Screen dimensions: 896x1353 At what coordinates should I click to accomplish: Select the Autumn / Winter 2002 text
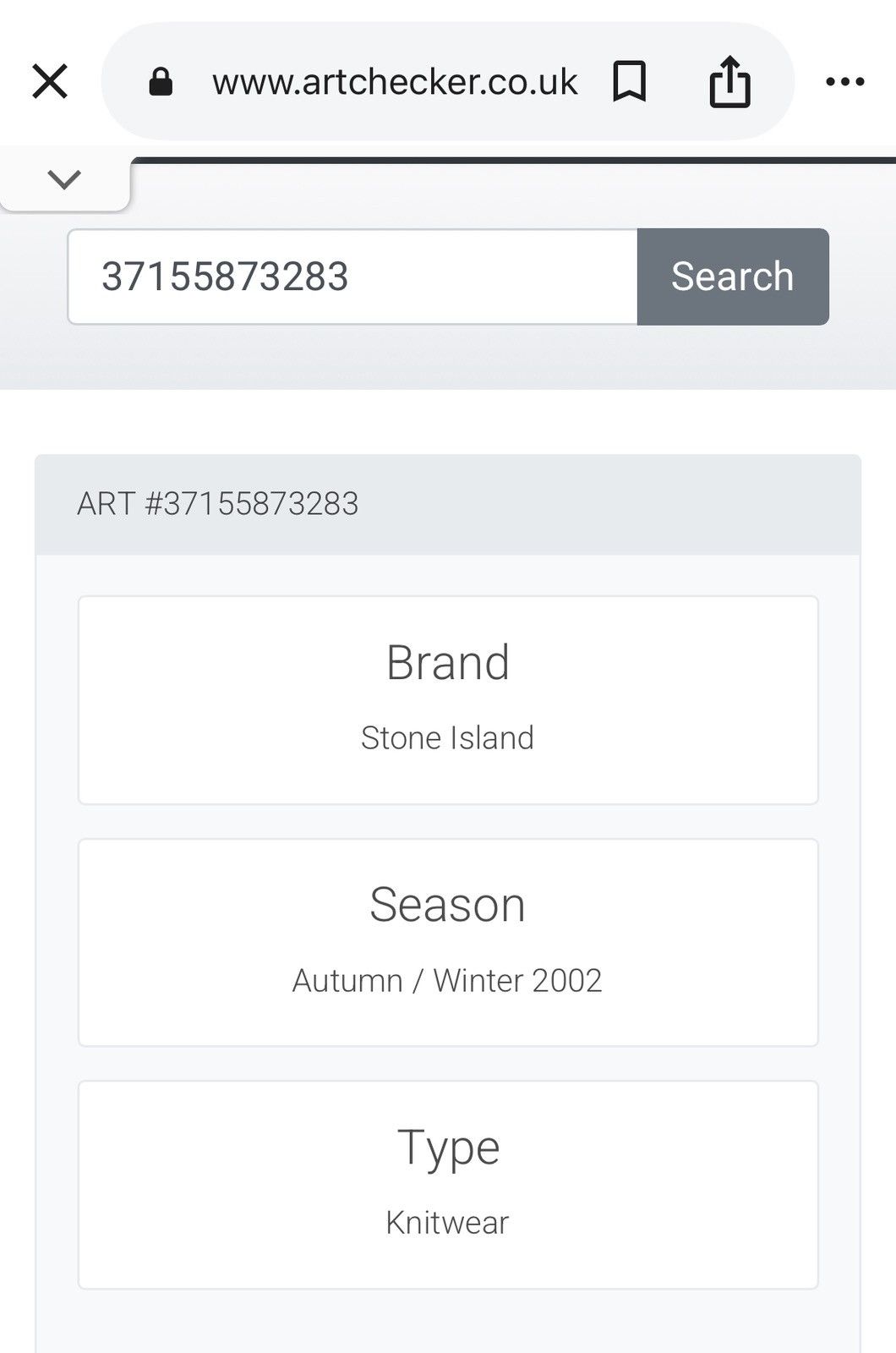[447, 981]
